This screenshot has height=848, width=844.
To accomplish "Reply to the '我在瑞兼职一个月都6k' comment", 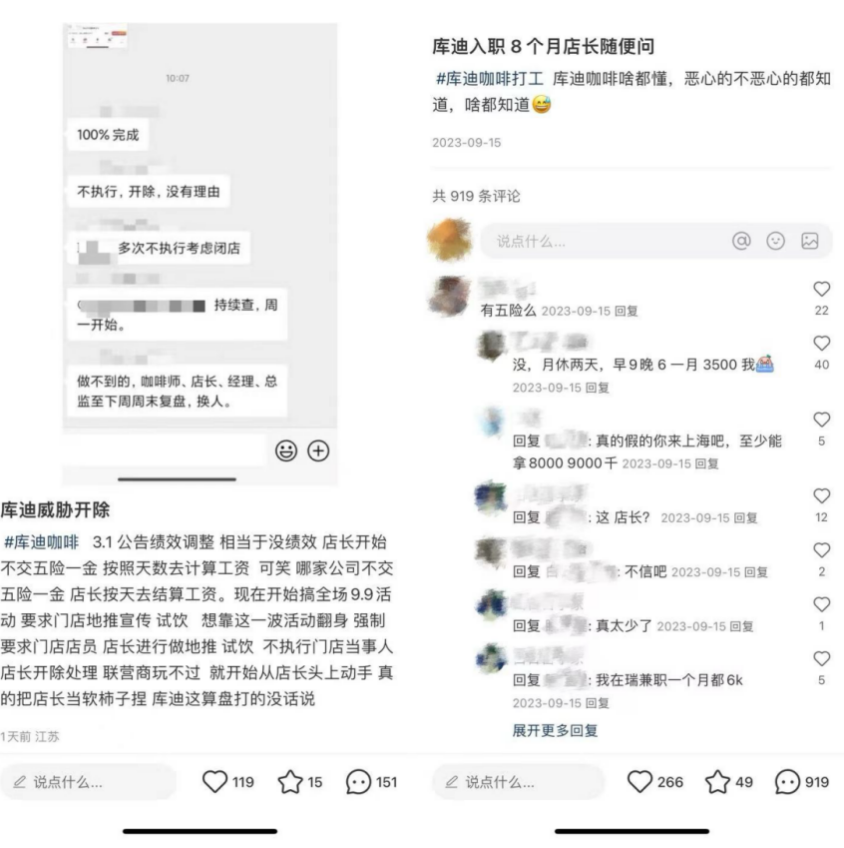I will coord(597,703).
